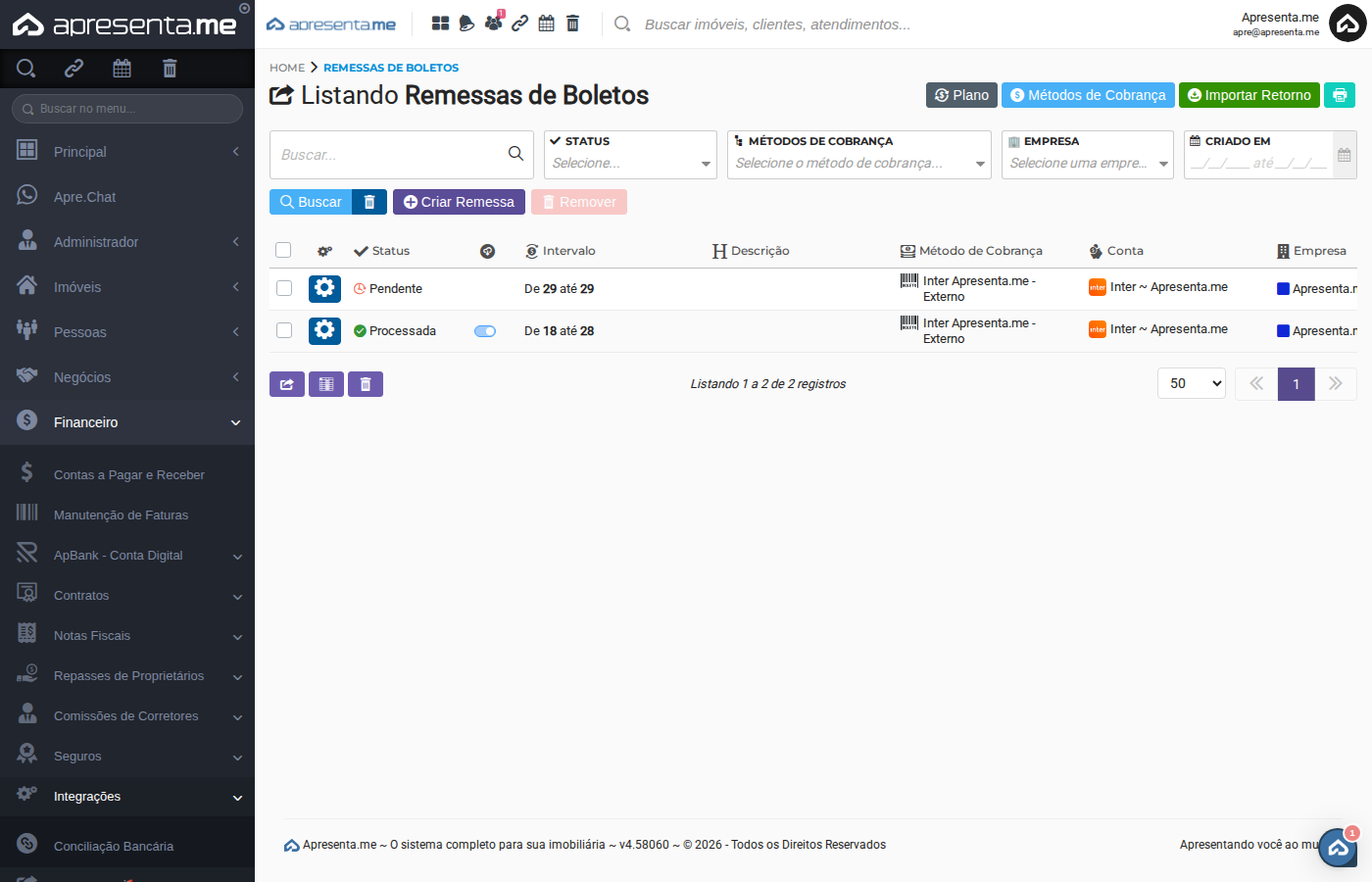The width and height of the screenshot is (1372, 882).
Task: Expand the Métodos de Cobrança filter dropdown
Action: point(858,162)
